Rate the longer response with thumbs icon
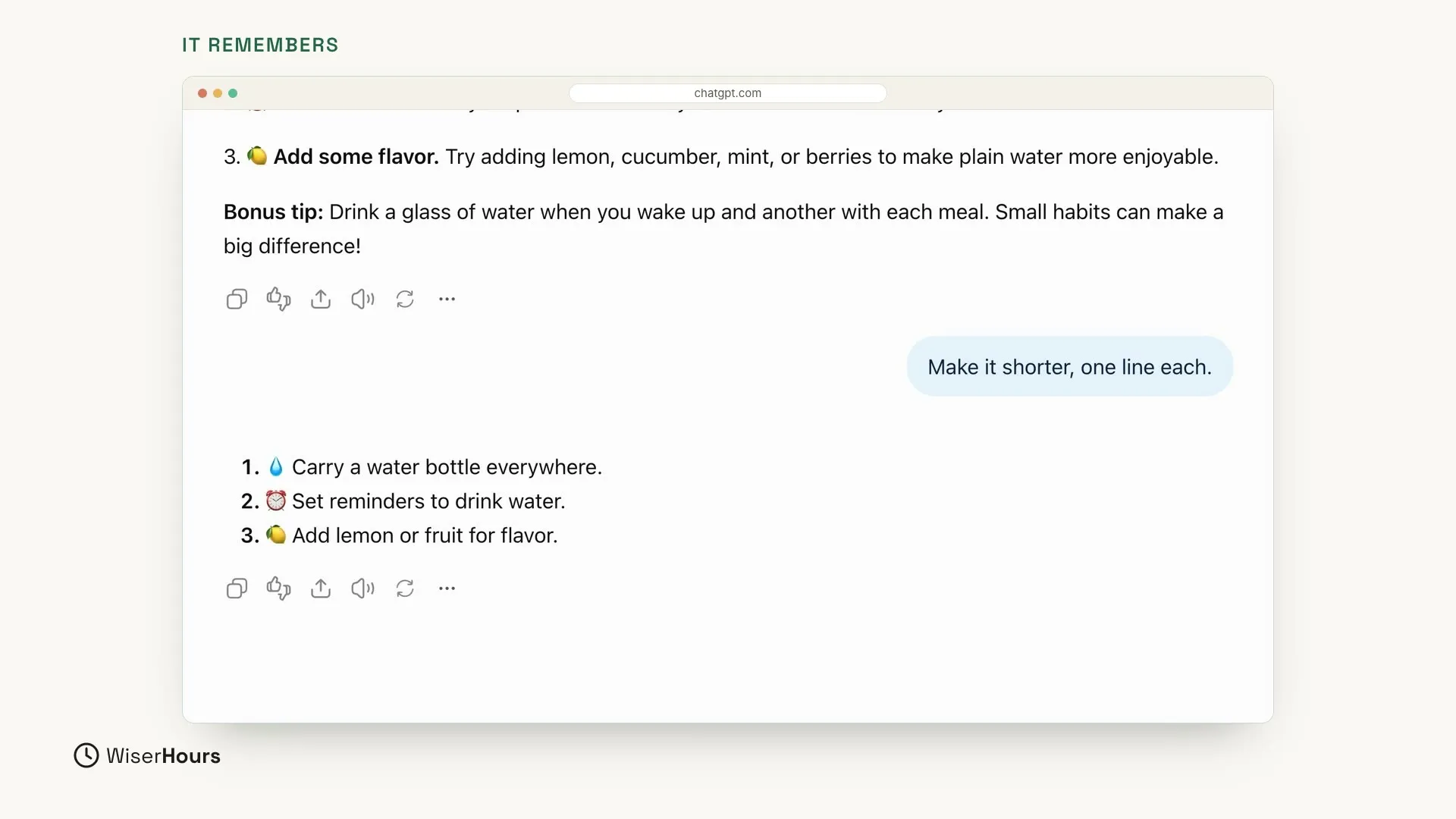This screenshot has width=1456, height=819. [x=278, y=300]
